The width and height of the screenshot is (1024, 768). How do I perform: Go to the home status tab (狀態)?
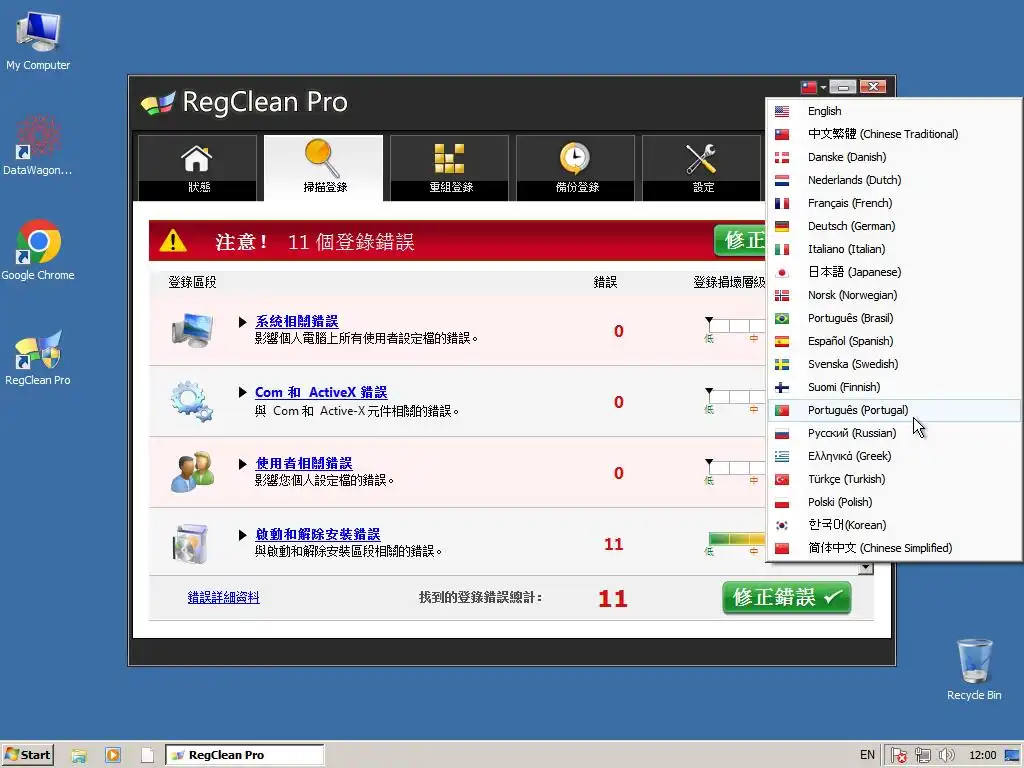click(197, 167)
